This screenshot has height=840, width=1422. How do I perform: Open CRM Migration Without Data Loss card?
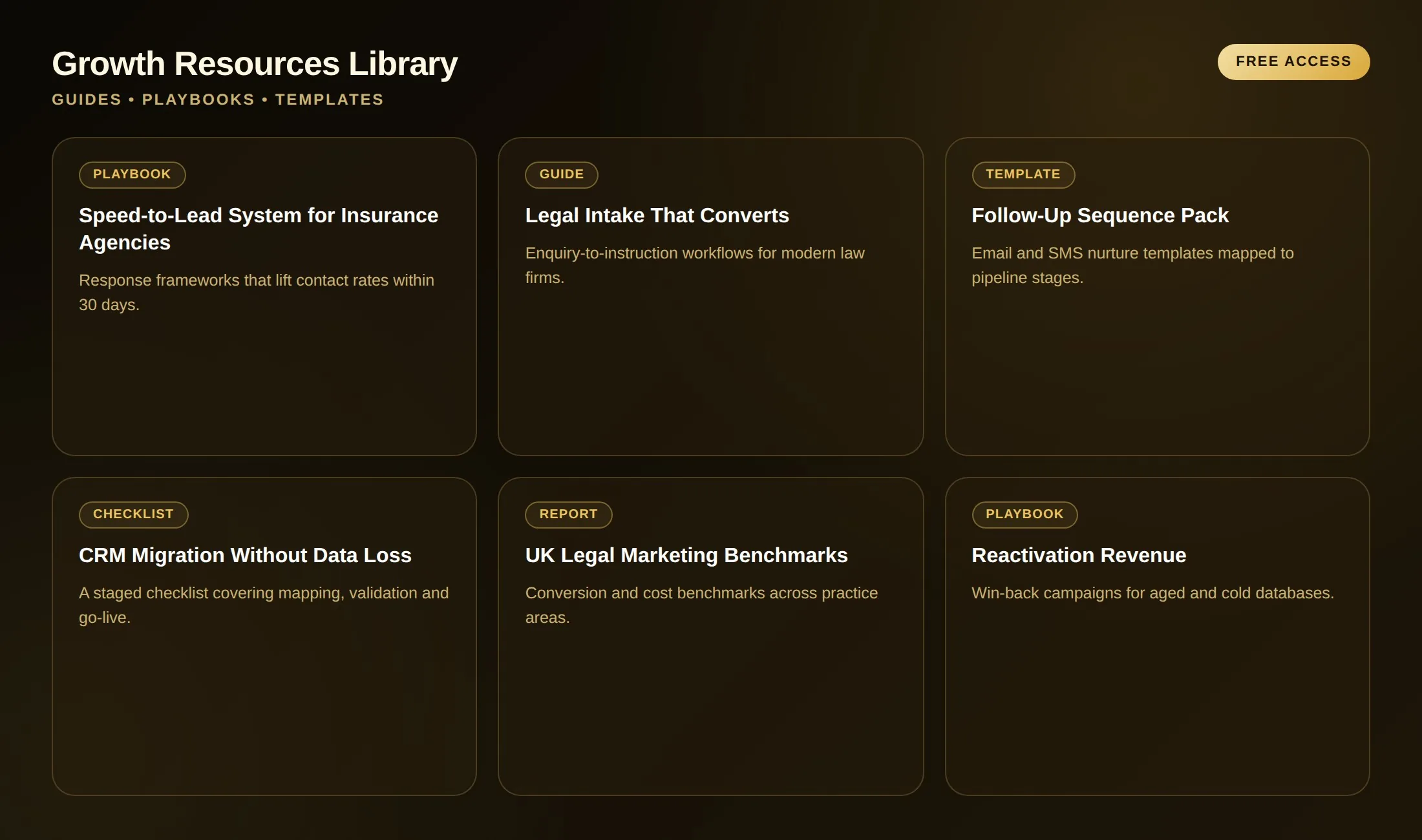tap(264, 636)
